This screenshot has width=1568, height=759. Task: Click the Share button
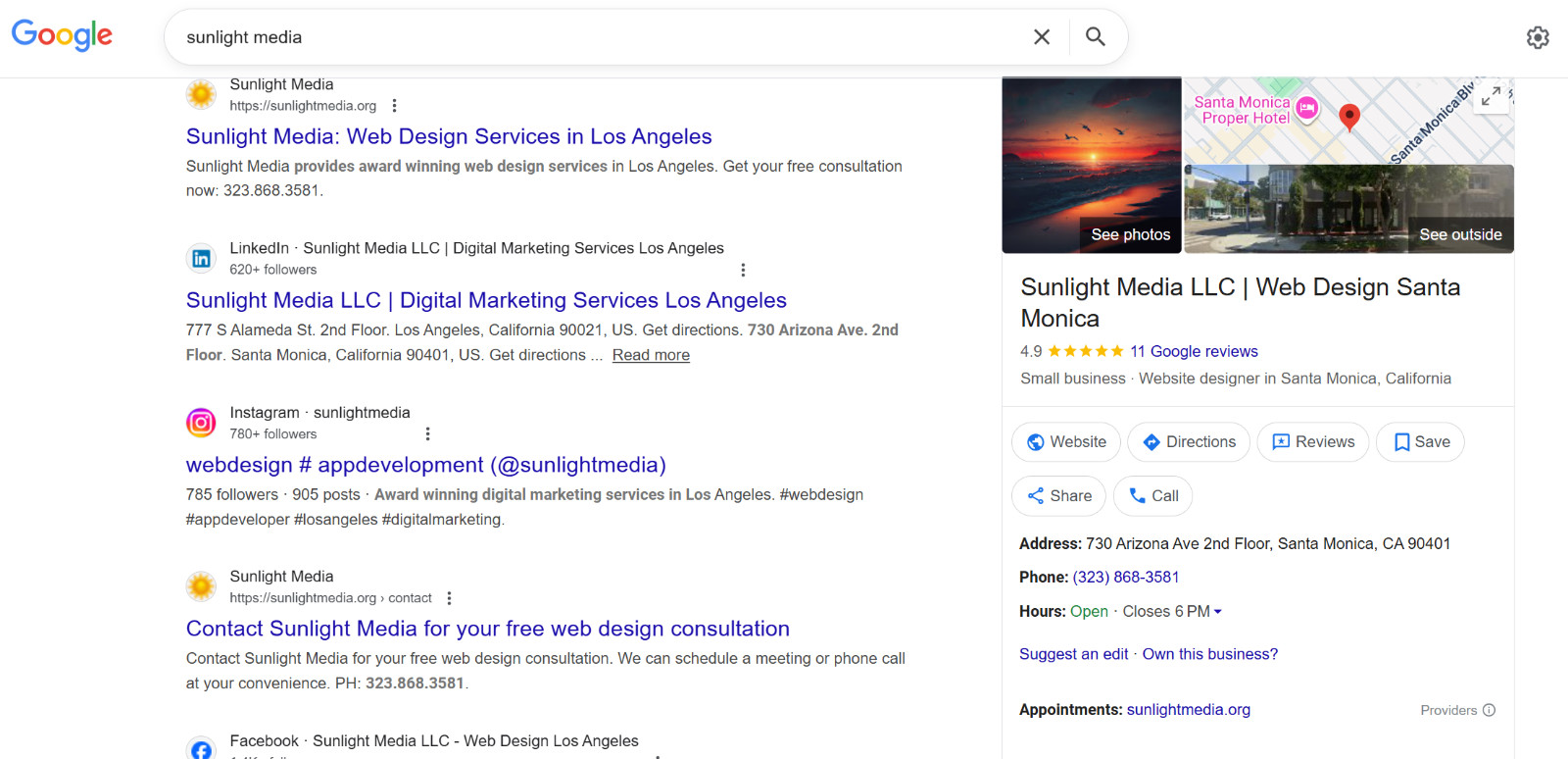1058,496
